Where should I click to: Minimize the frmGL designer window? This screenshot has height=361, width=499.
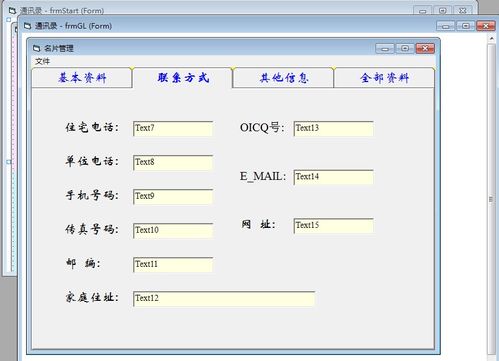coord(446,26)
